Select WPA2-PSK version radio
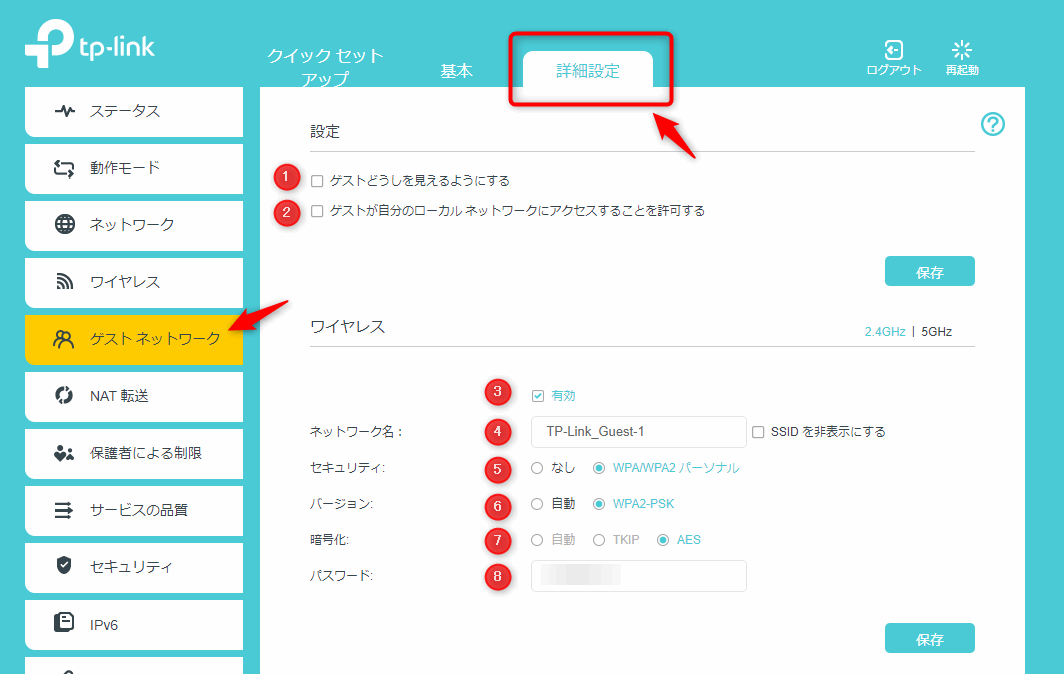The image size is (1064, 674). (x=598, y=504)
